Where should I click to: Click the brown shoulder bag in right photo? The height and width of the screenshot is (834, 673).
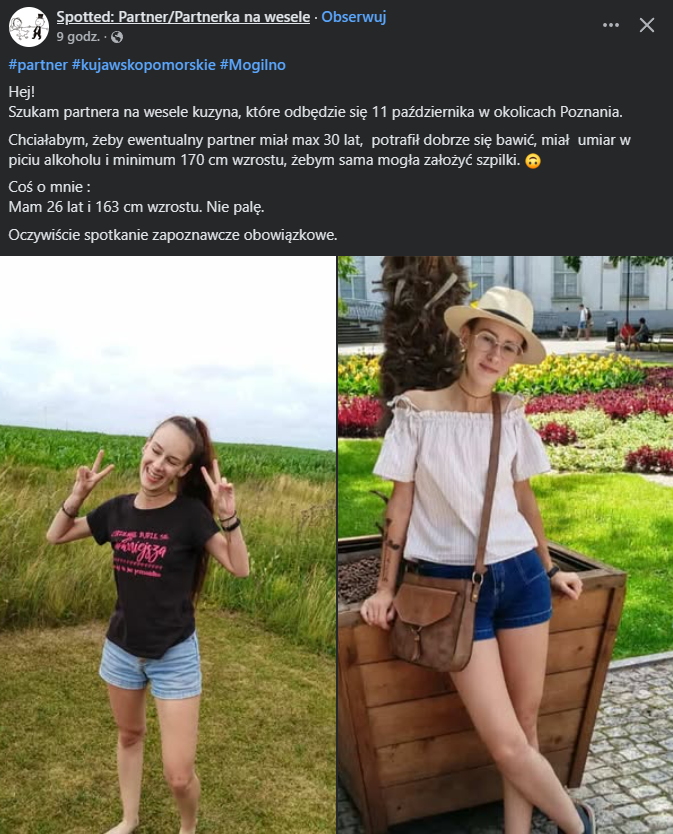pos(434,621)
